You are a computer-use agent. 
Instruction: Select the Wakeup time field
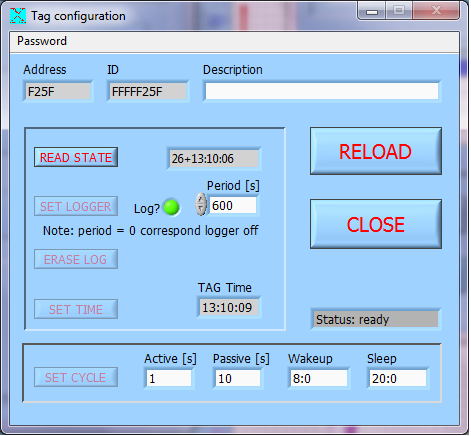point(319,378)
